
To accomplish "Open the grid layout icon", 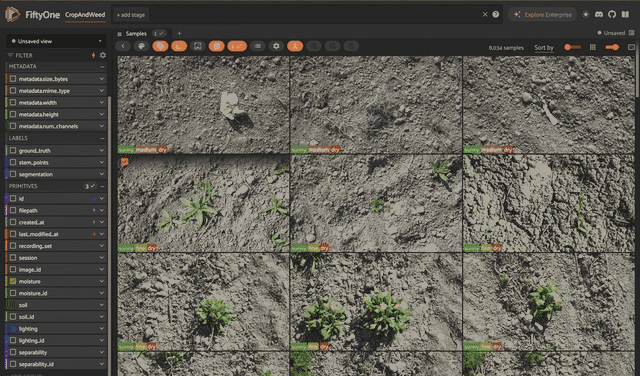I will [x=593, y=47].
